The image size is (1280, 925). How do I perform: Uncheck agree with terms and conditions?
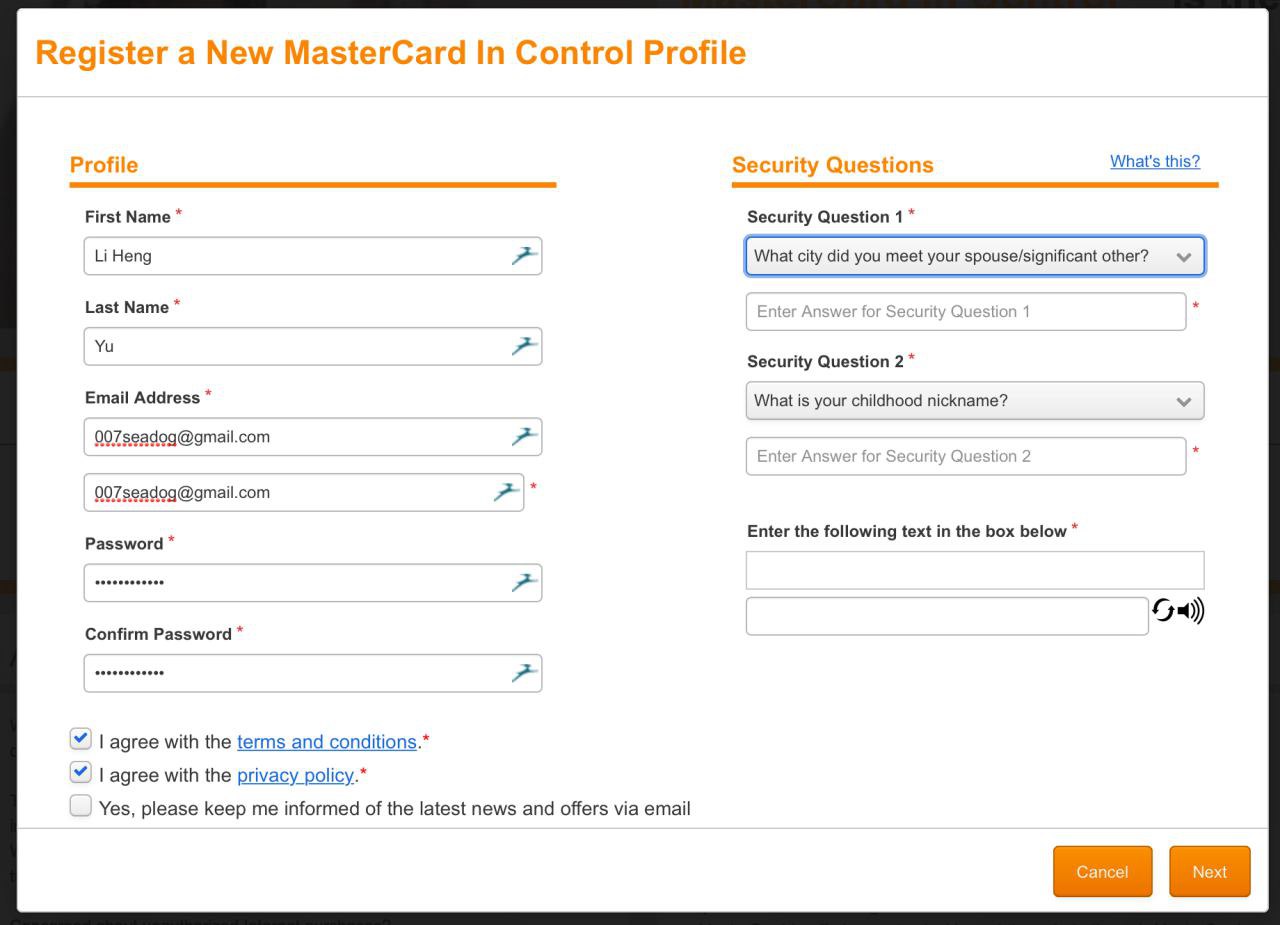click(81, 739)
